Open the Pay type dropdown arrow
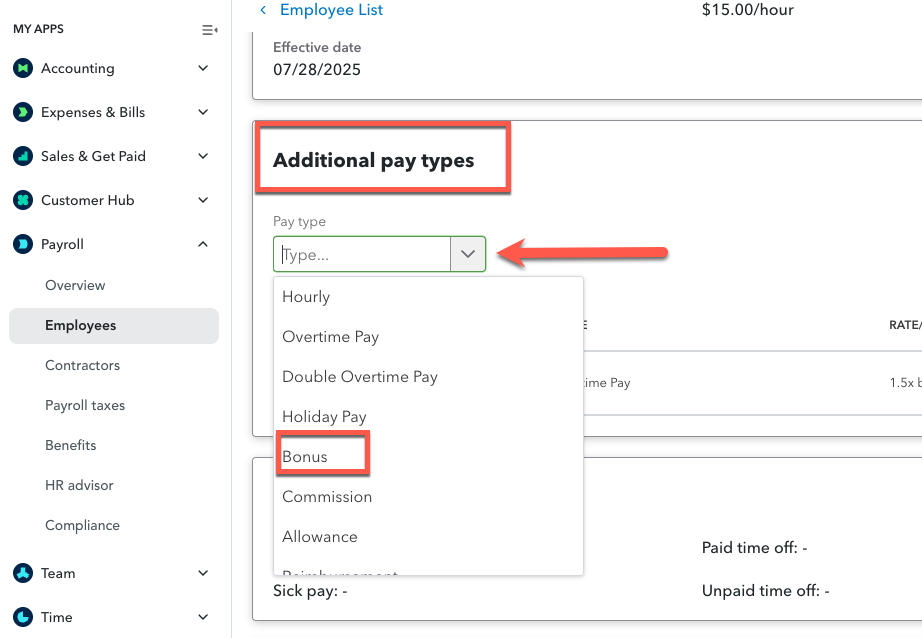 [467, 254]
